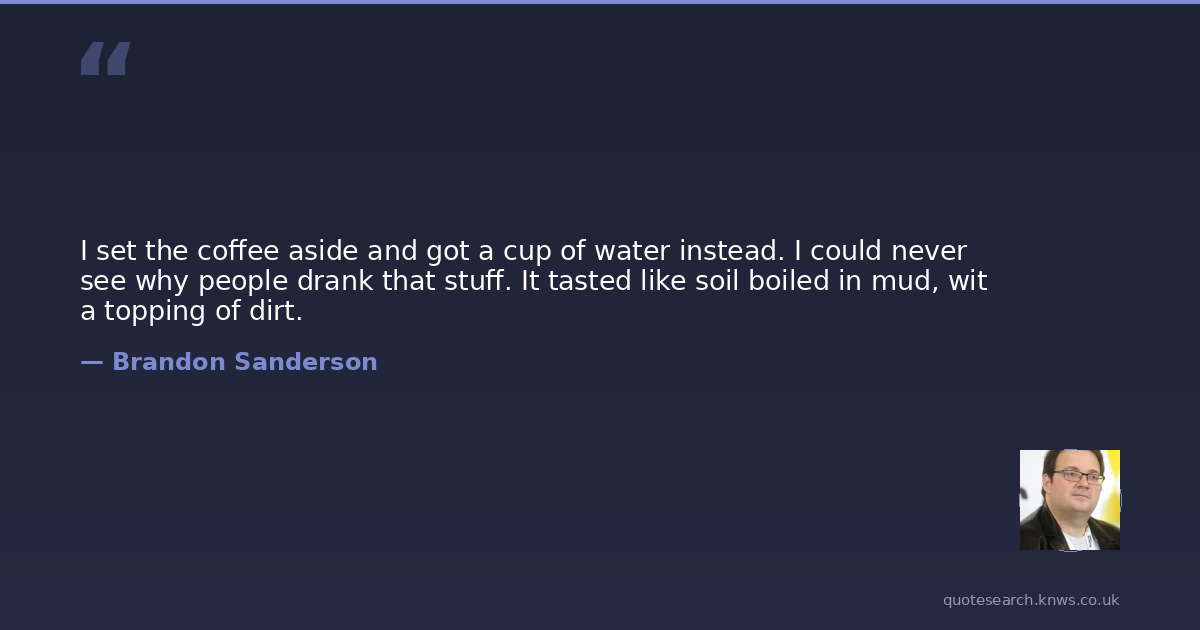
Task: Click the purple accent bar at top
Action: [600, 2]
